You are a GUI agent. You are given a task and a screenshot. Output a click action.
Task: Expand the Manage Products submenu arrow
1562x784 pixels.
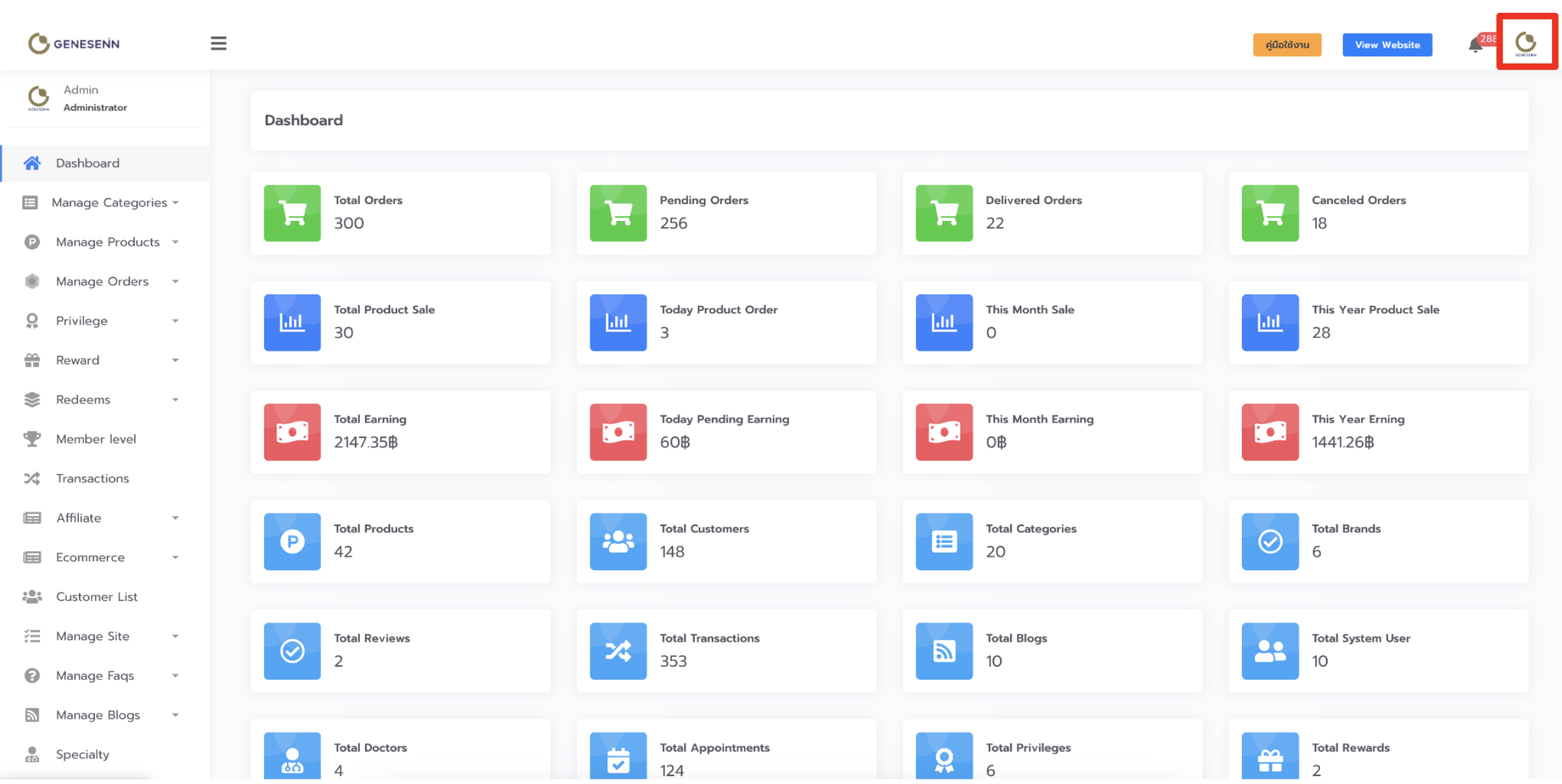[175, 242]
